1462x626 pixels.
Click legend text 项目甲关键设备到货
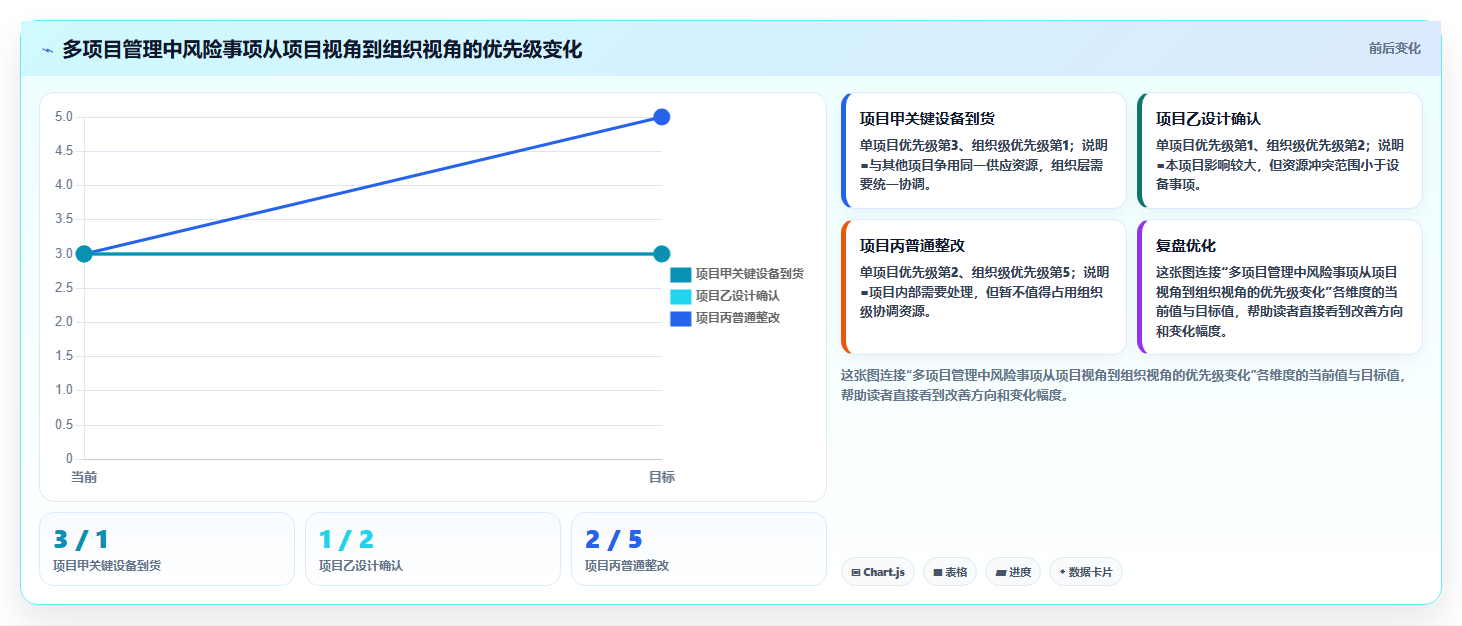point(750,274)
